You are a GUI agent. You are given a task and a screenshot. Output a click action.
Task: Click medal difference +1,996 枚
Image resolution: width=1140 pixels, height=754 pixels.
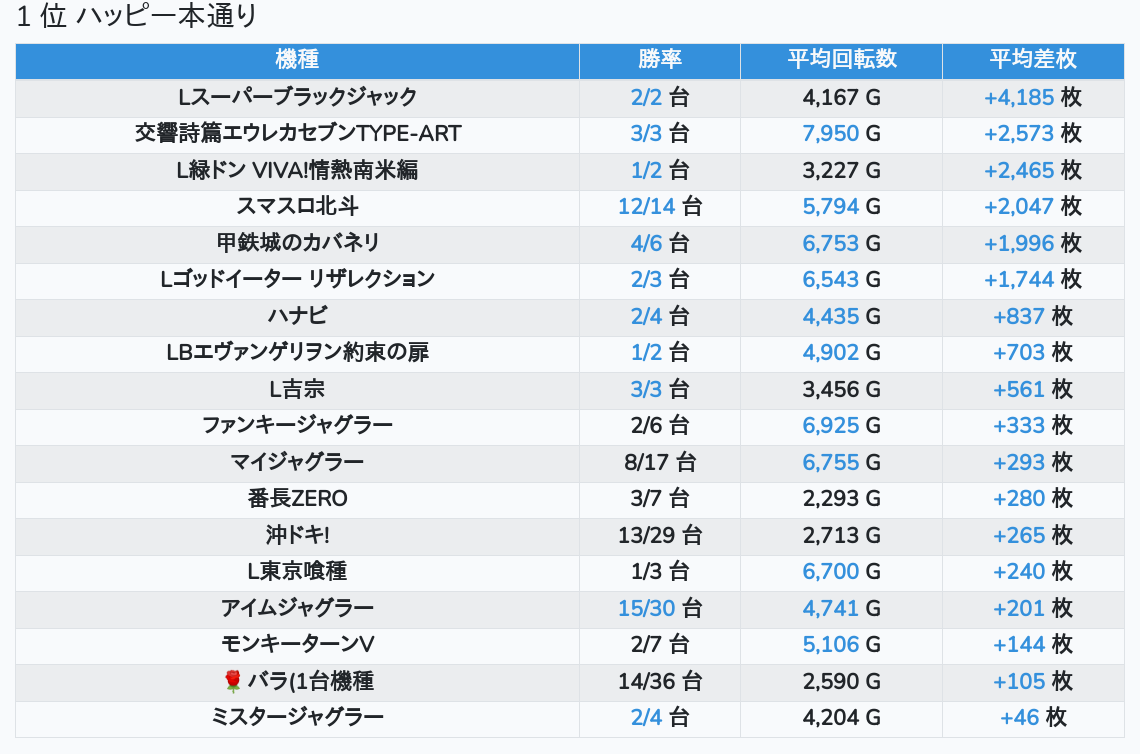point(1033,243)
